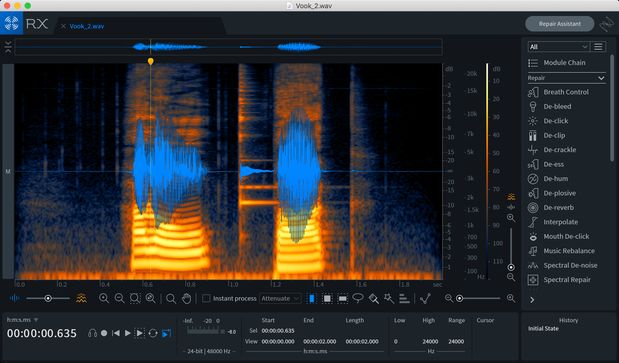This screenshot has height=363, width=619.
Task: Click the zoom in tool in toolbar
Action: pyautogui.click(x=104, y=298)
